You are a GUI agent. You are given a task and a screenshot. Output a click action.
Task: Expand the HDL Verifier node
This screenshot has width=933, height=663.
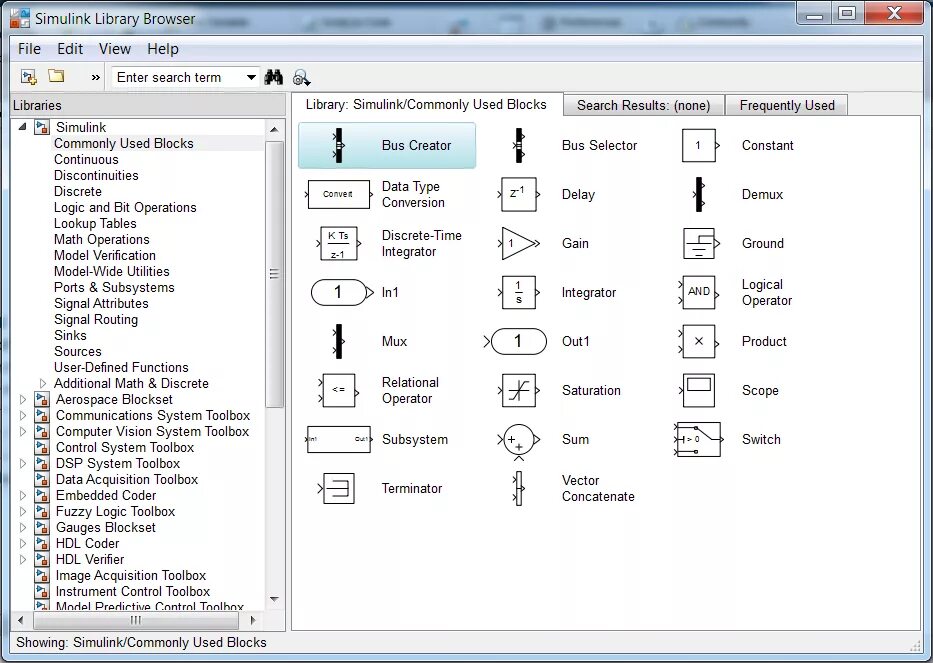pyautogui.click(x=23, y=559)
